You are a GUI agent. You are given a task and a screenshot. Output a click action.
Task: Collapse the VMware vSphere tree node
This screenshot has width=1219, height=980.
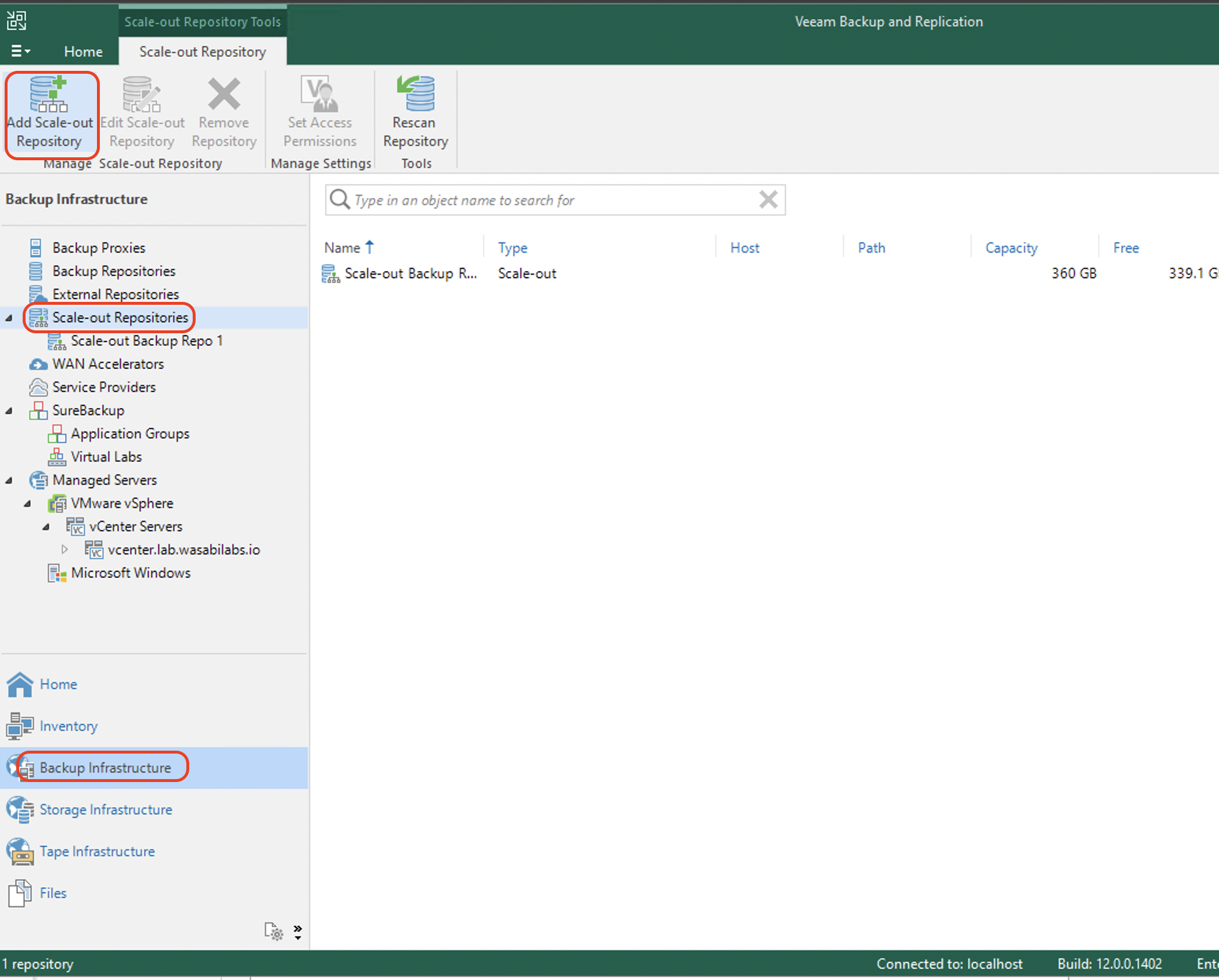(x=27, y=504)
